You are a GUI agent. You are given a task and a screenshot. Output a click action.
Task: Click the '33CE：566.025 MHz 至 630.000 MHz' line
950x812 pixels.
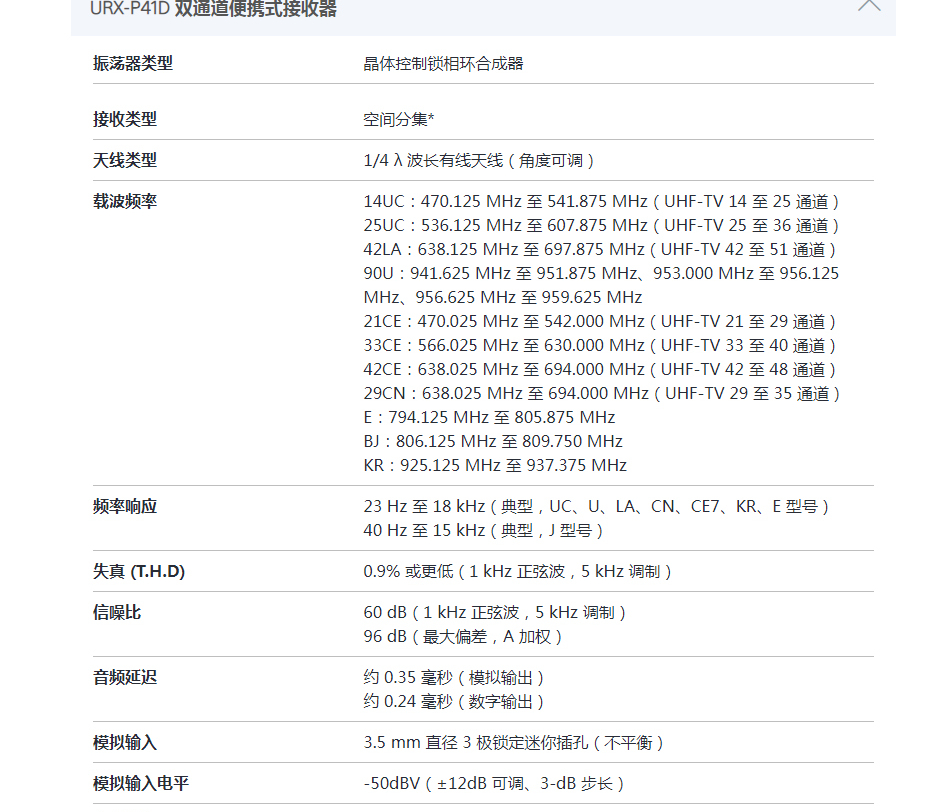601,345
